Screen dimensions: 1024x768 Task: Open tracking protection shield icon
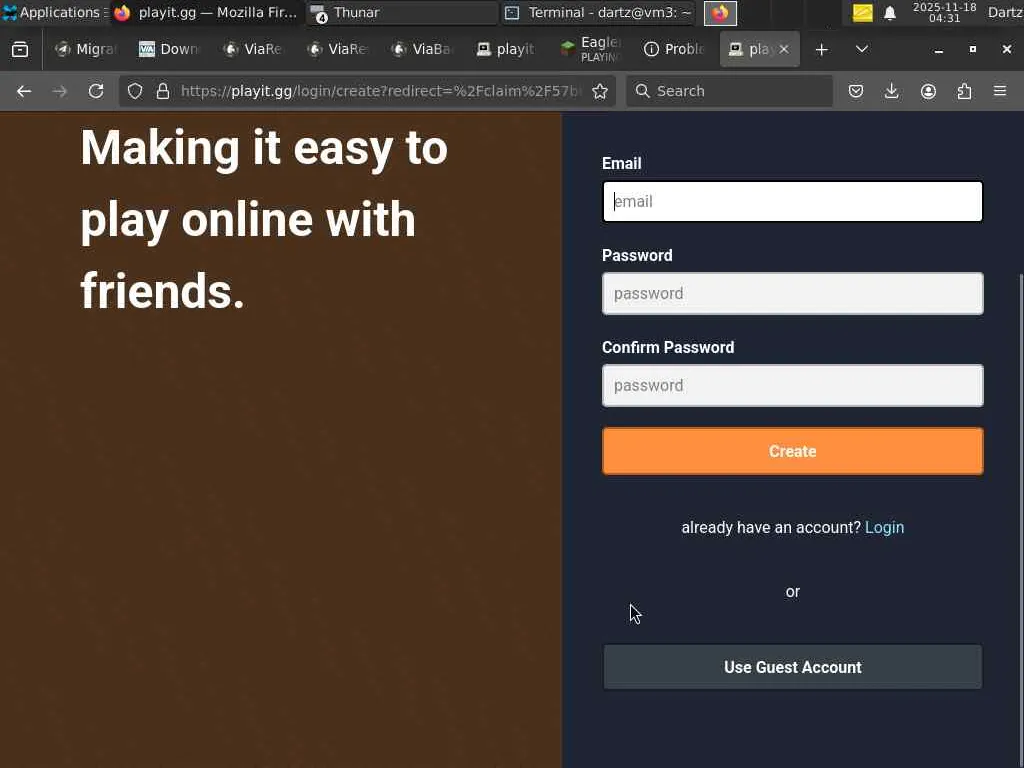pyautogui.click(x=135, y=91)
